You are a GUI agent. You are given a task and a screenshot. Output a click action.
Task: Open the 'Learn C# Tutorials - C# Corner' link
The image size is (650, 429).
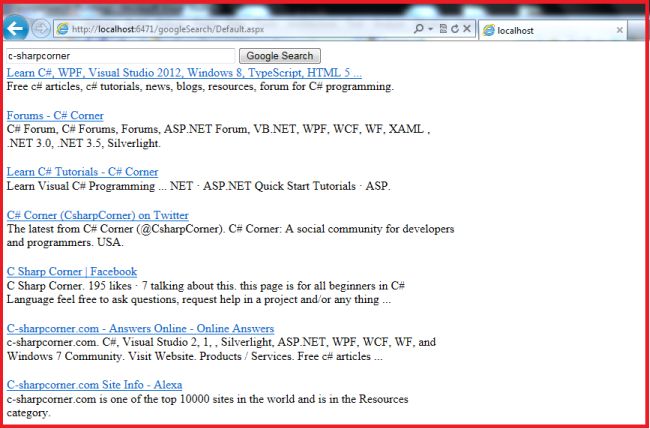pos(82,172)
